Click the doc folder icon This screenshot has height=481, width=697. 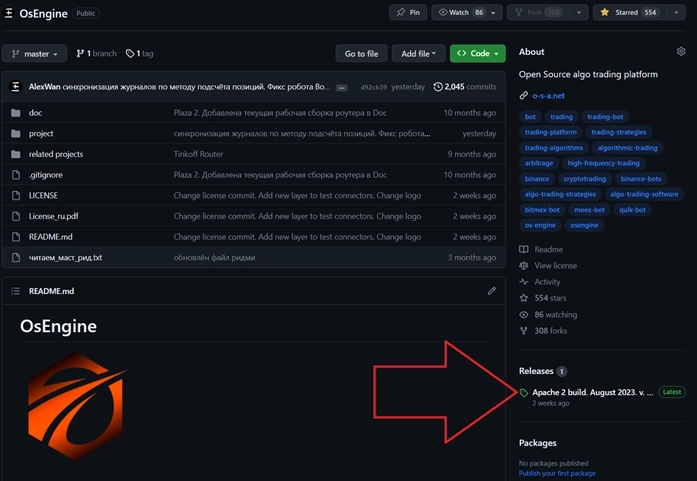point(16,113)
